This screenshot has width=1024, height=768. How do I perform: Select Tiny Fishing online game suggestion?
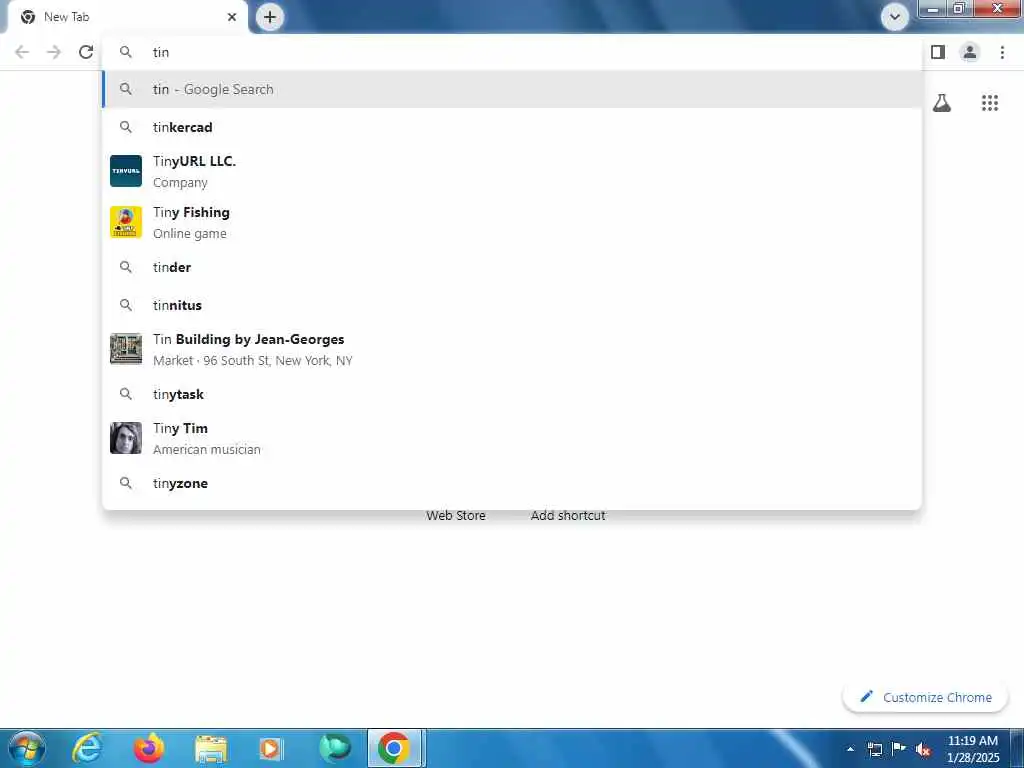point(512,223)
